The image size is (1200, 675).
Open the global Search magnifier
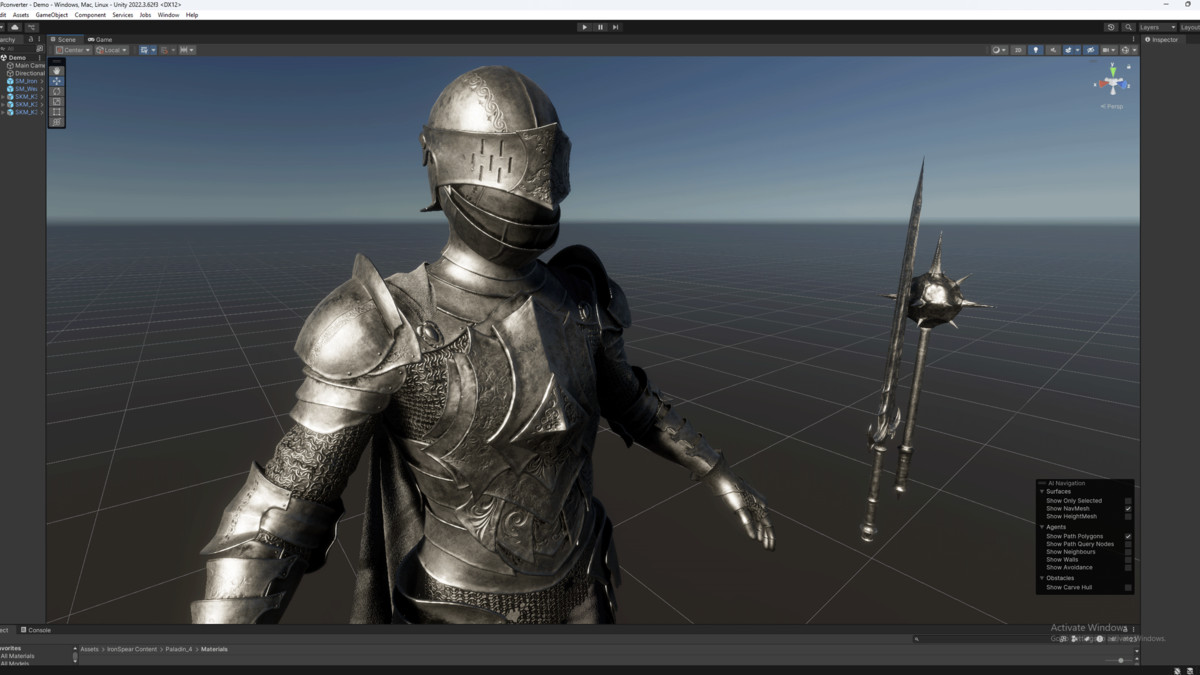pyautogui.click(x=1128, y=27)
